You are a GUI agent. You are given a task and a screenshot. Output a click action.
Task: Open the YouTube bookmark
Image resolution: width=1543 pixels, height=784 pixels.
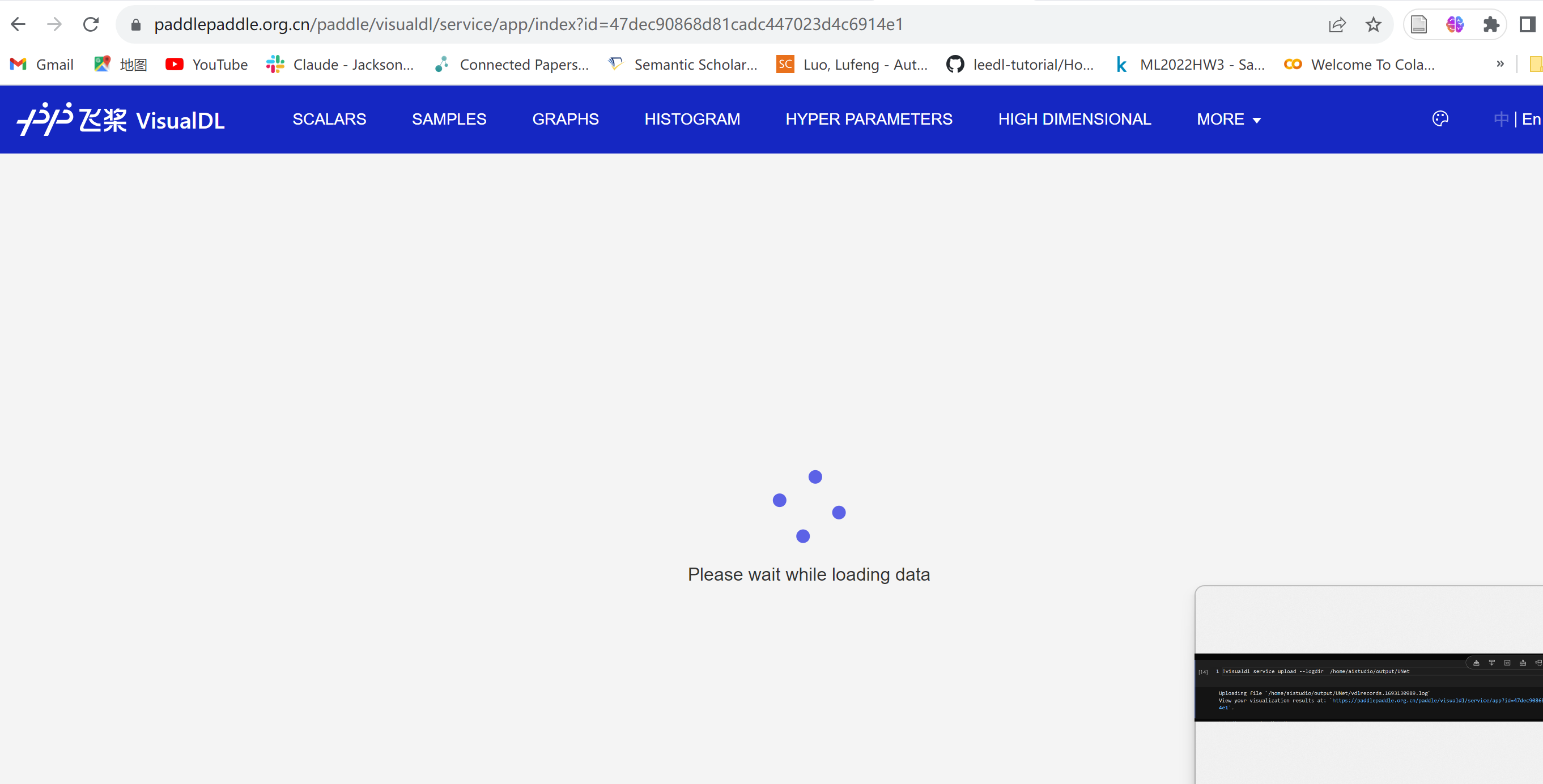[207, 65]
